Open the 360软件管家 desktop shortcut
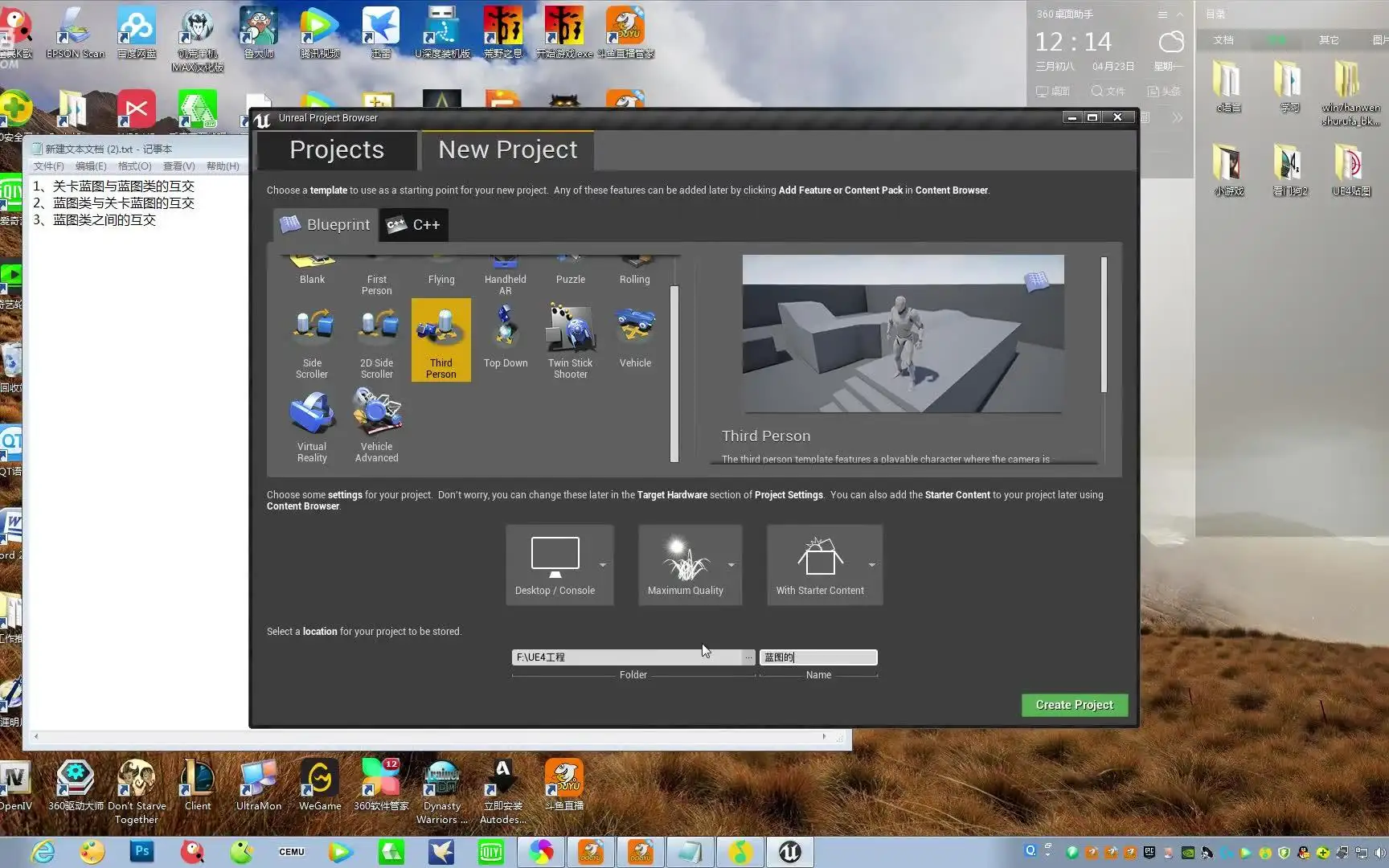Image resolution: width=1389 pixels, height=868 pixels. (x=381, y=785)
